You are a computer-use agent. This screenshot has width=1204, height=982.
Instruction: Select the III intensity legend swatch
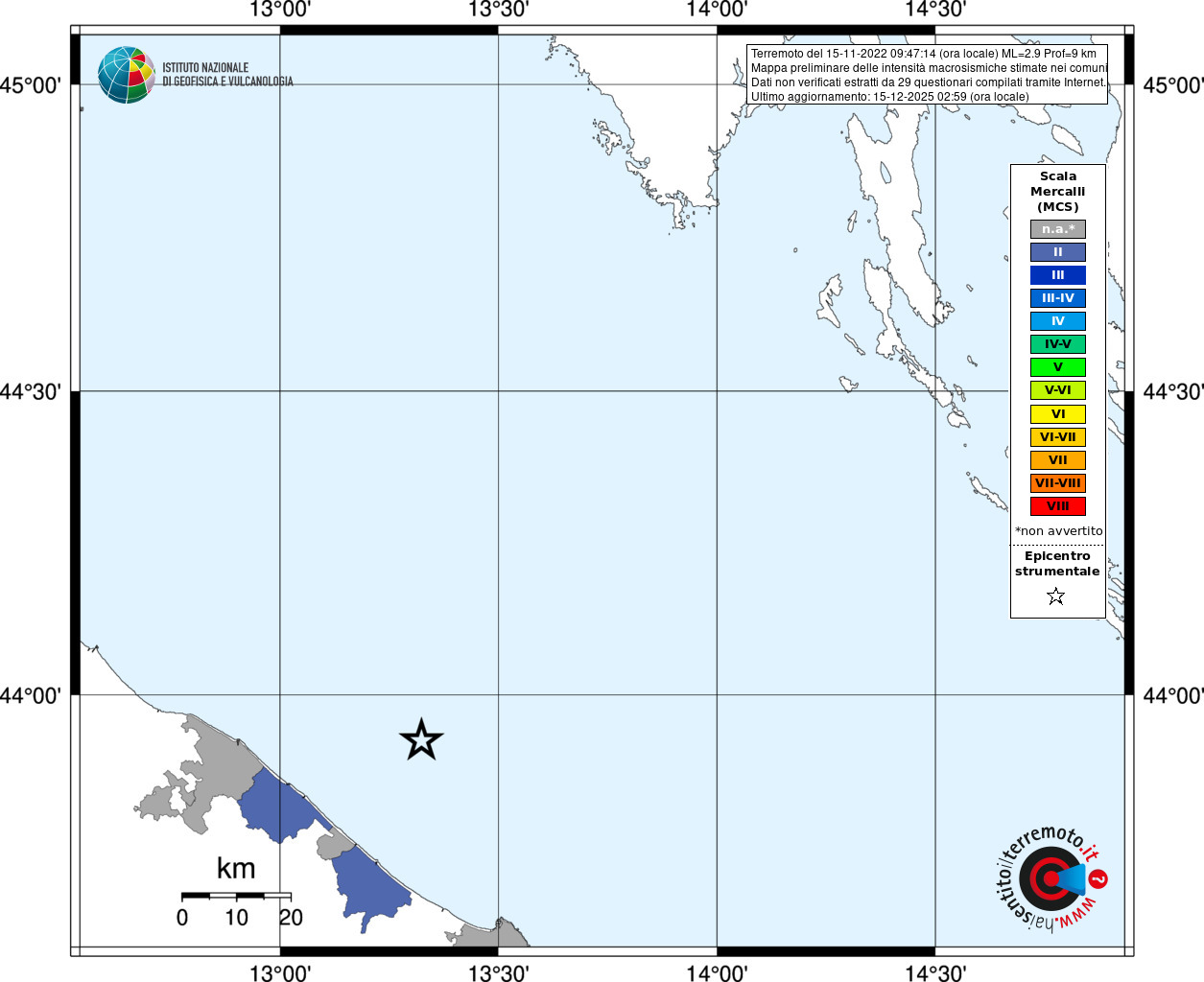tap(1058, 275)
